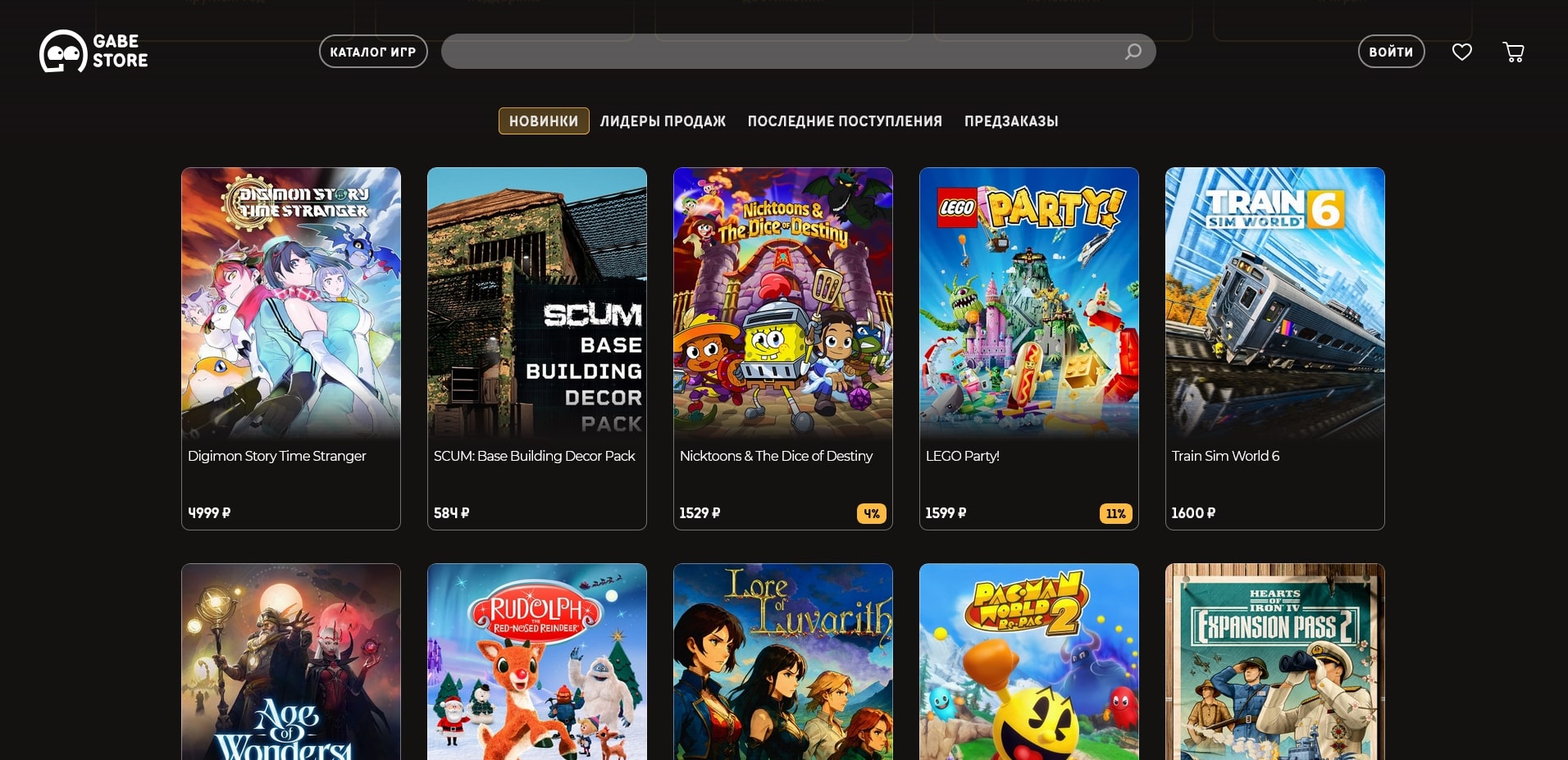This screenshot has width=1568, height=760.
Task: Select the Новинки tab
Action: pos(544,121)
